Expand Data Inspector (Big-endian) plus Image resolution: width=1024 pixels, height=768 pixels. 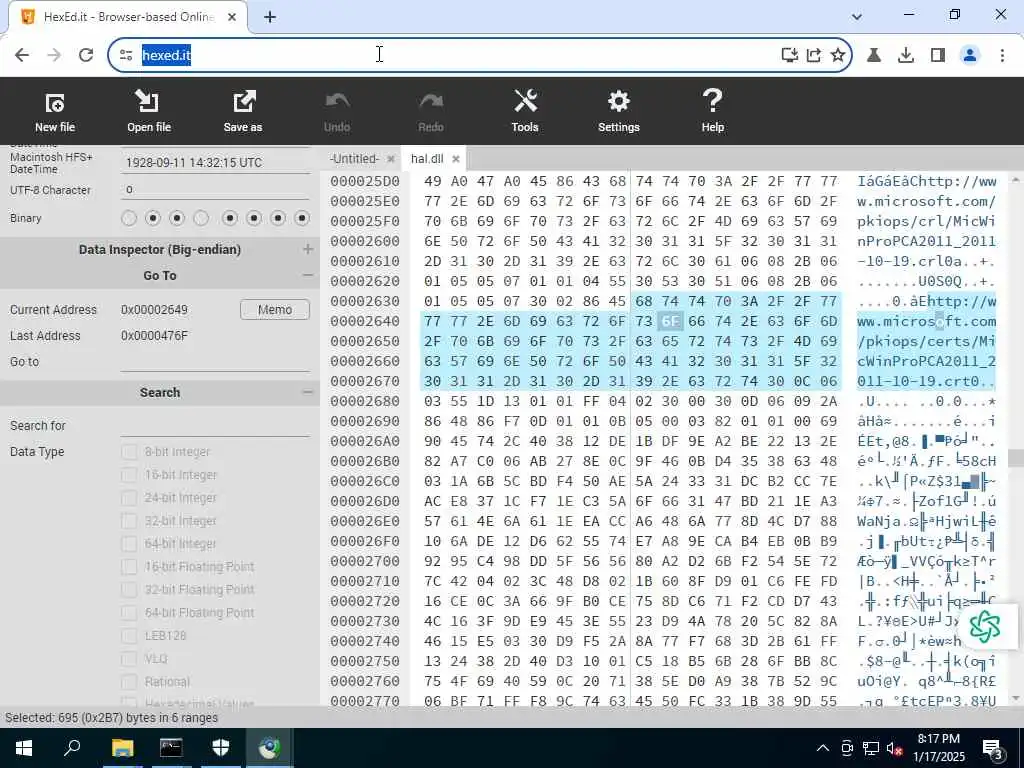pos(308,249)
